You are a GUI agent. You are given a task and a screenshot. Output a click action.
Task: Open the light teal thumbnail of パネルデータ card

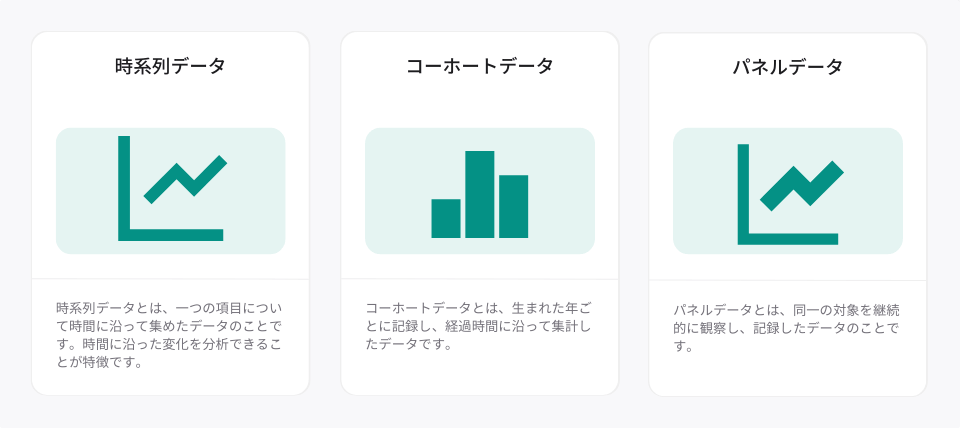point(787,190)
